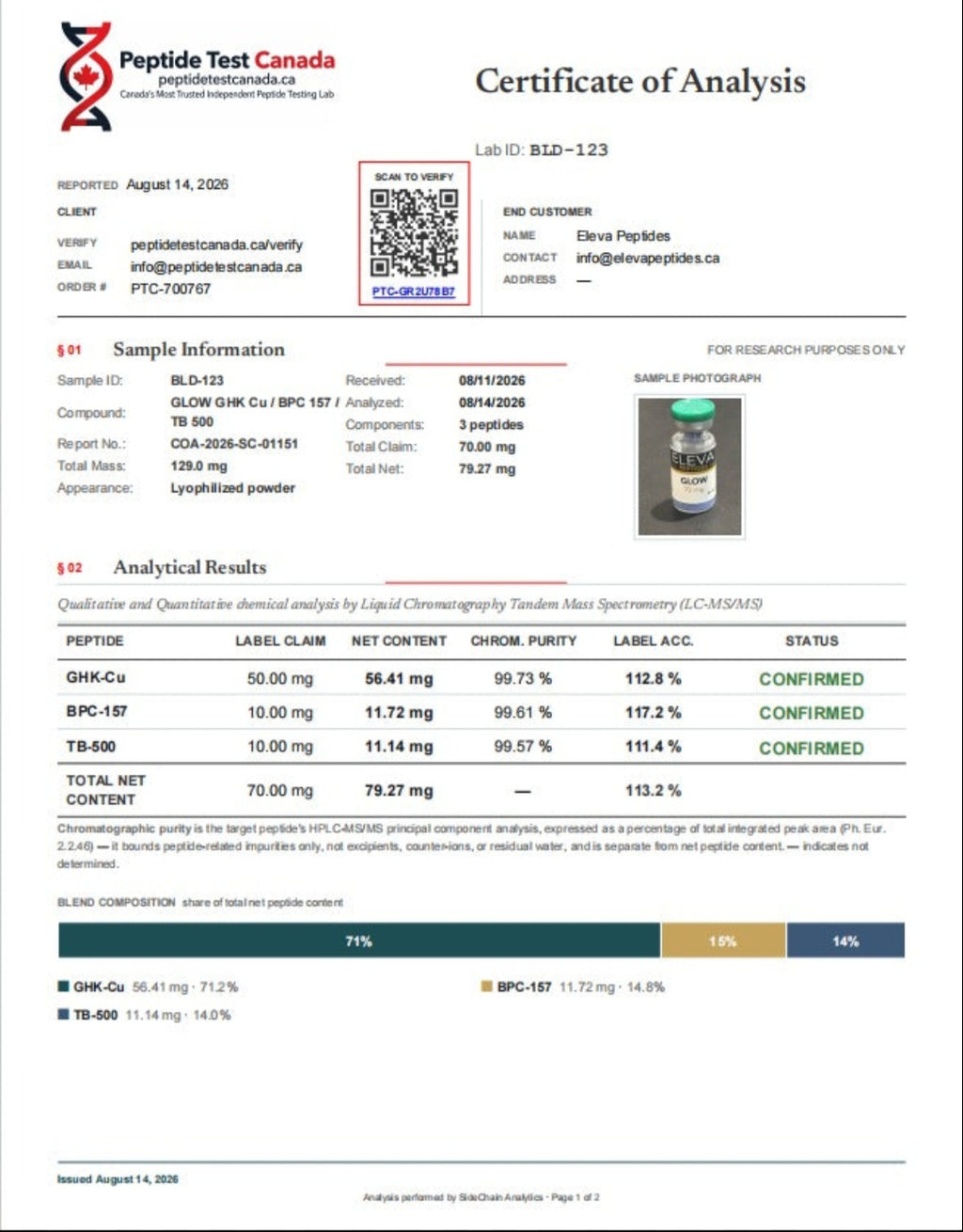The width and height of the screenshot is (963, 1232).
Task: Click the TB-500 legend color square
Action: click(x=63, y=1015)
